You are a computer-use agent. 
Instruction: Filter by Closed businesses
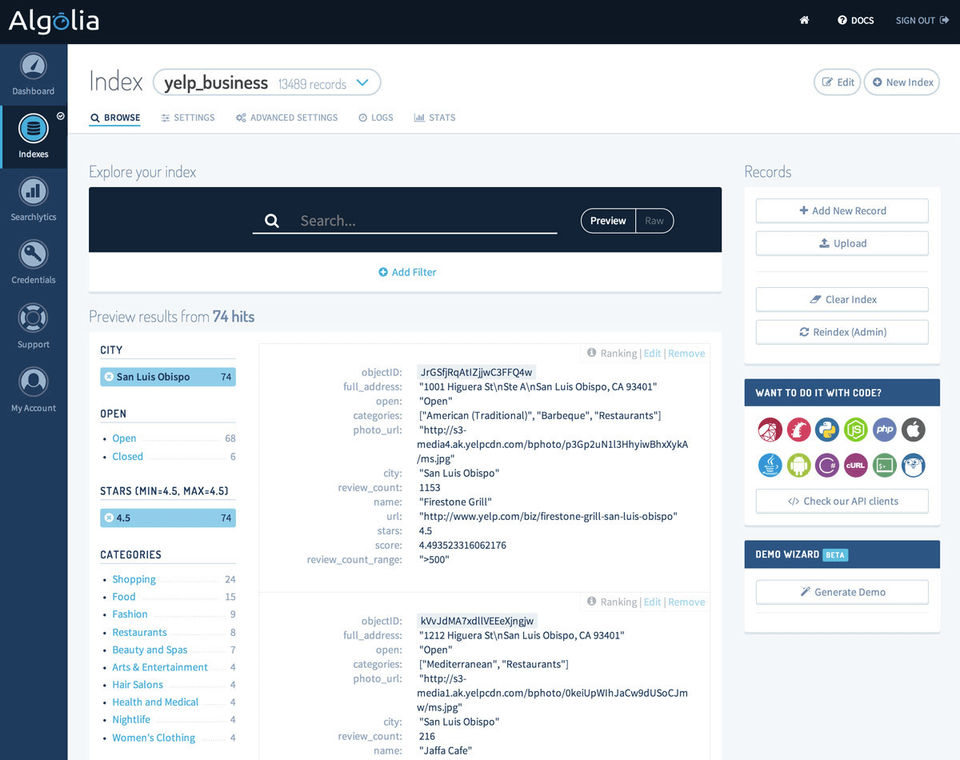(x=127, y=456)
